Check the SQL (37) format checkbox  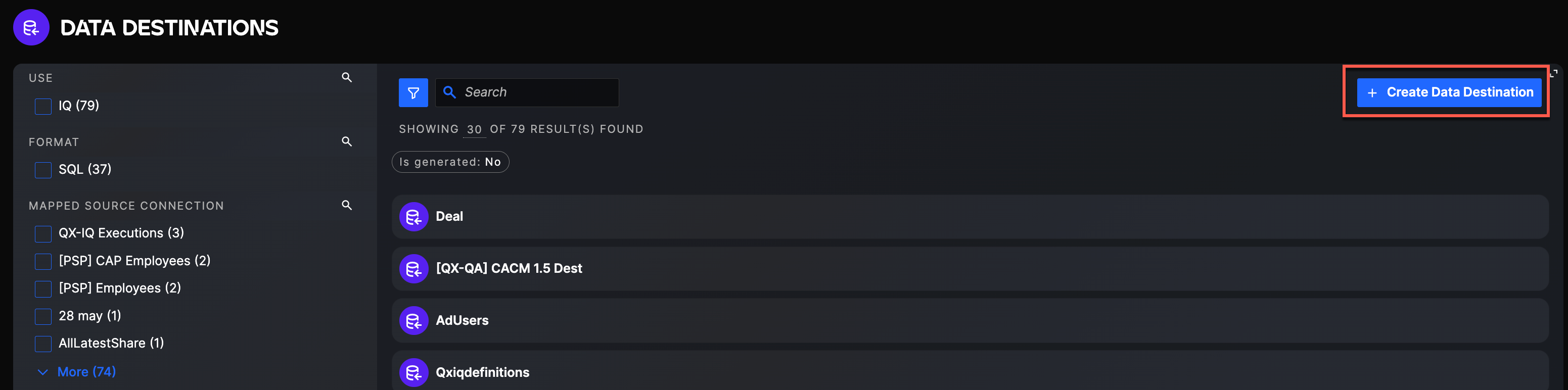(x=43, y=170)
